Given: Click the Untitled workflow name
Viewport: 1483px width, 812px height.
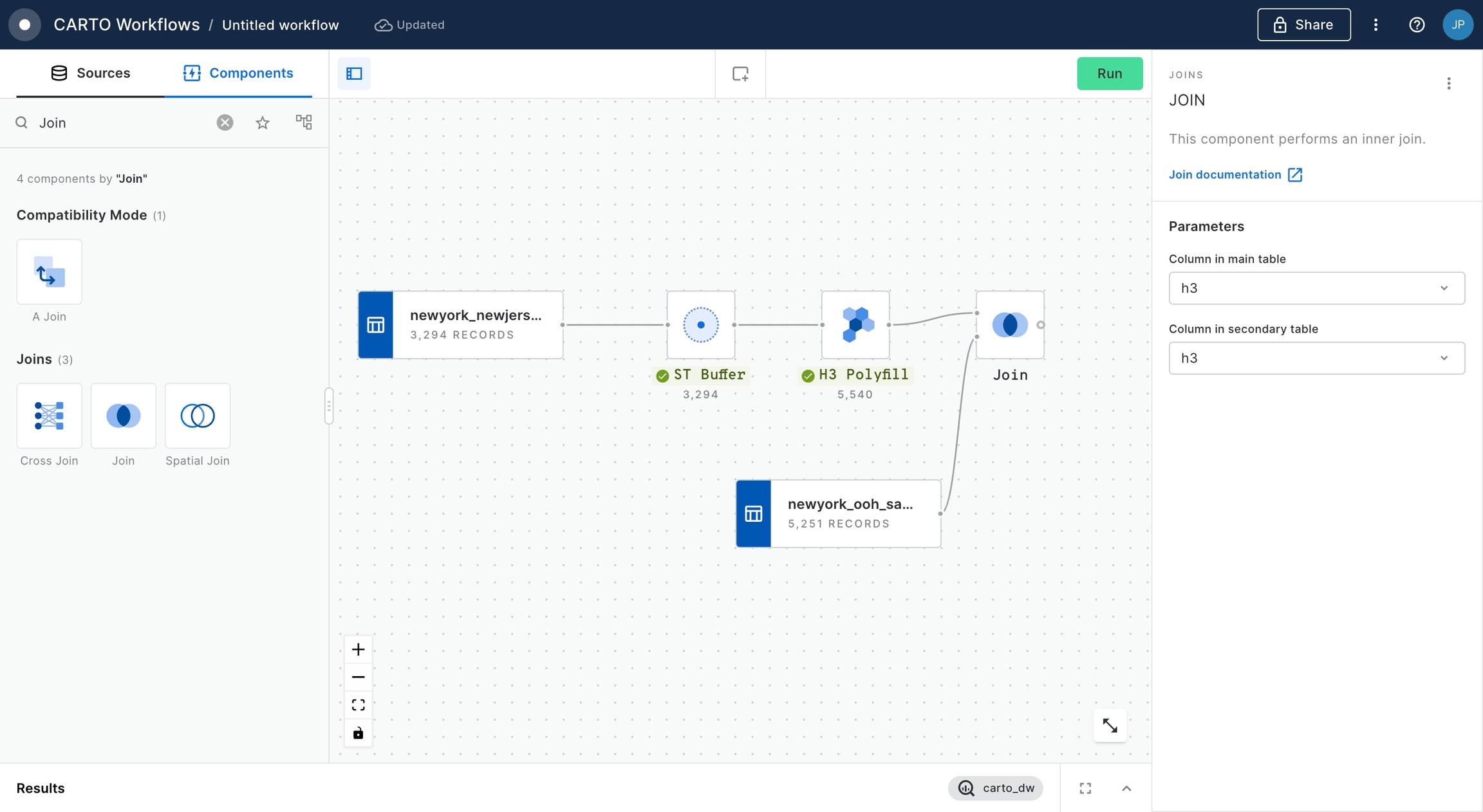Looking at the screenshot, I should pyautogui.click(x=280, y=24).
